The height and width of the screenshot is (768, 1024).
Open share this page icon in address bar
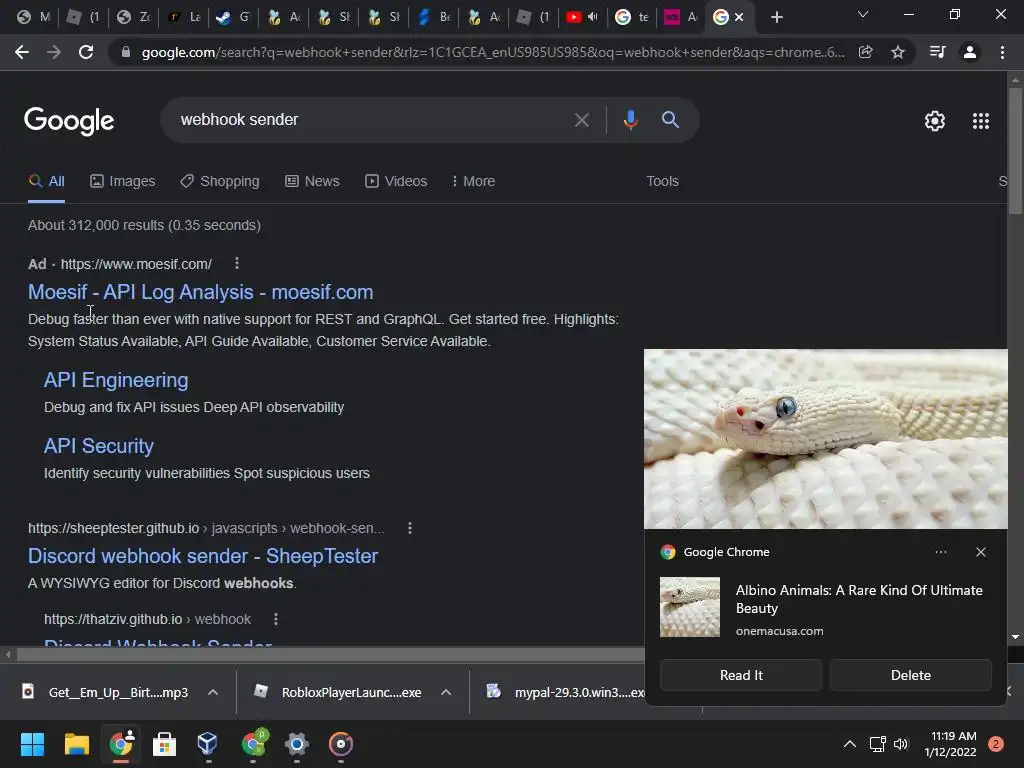pos(866,52)
